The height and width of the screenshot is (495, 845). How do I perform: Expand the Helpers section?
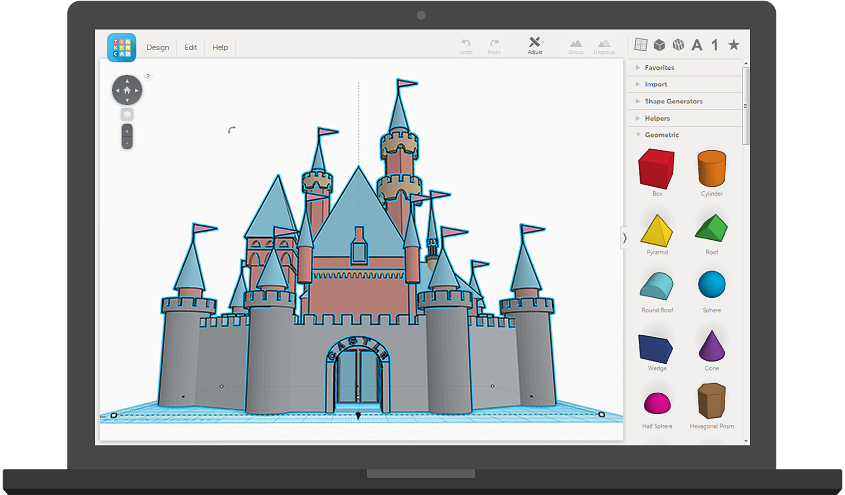point(685,118)
